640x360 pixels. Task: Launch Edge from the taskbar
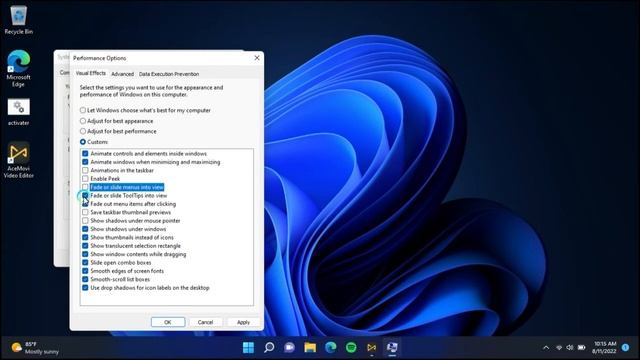pyautogui.click(x=331, y=347)
